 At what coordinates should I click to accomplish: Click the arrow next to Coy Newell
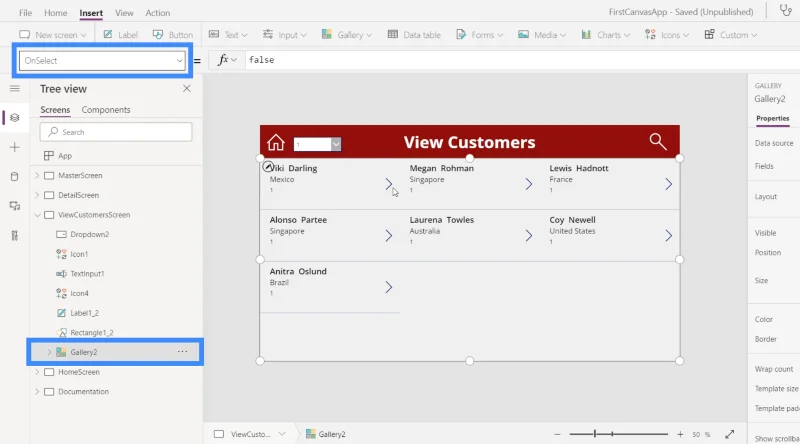click(x=668, y=235)
